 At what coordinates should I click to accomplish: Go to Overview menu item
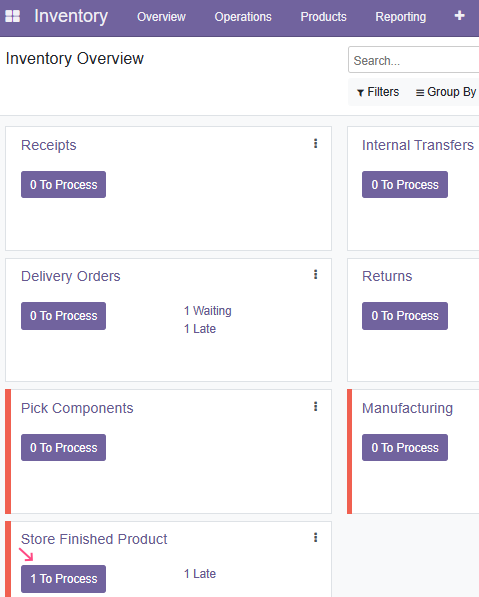(x=161, y=17)
